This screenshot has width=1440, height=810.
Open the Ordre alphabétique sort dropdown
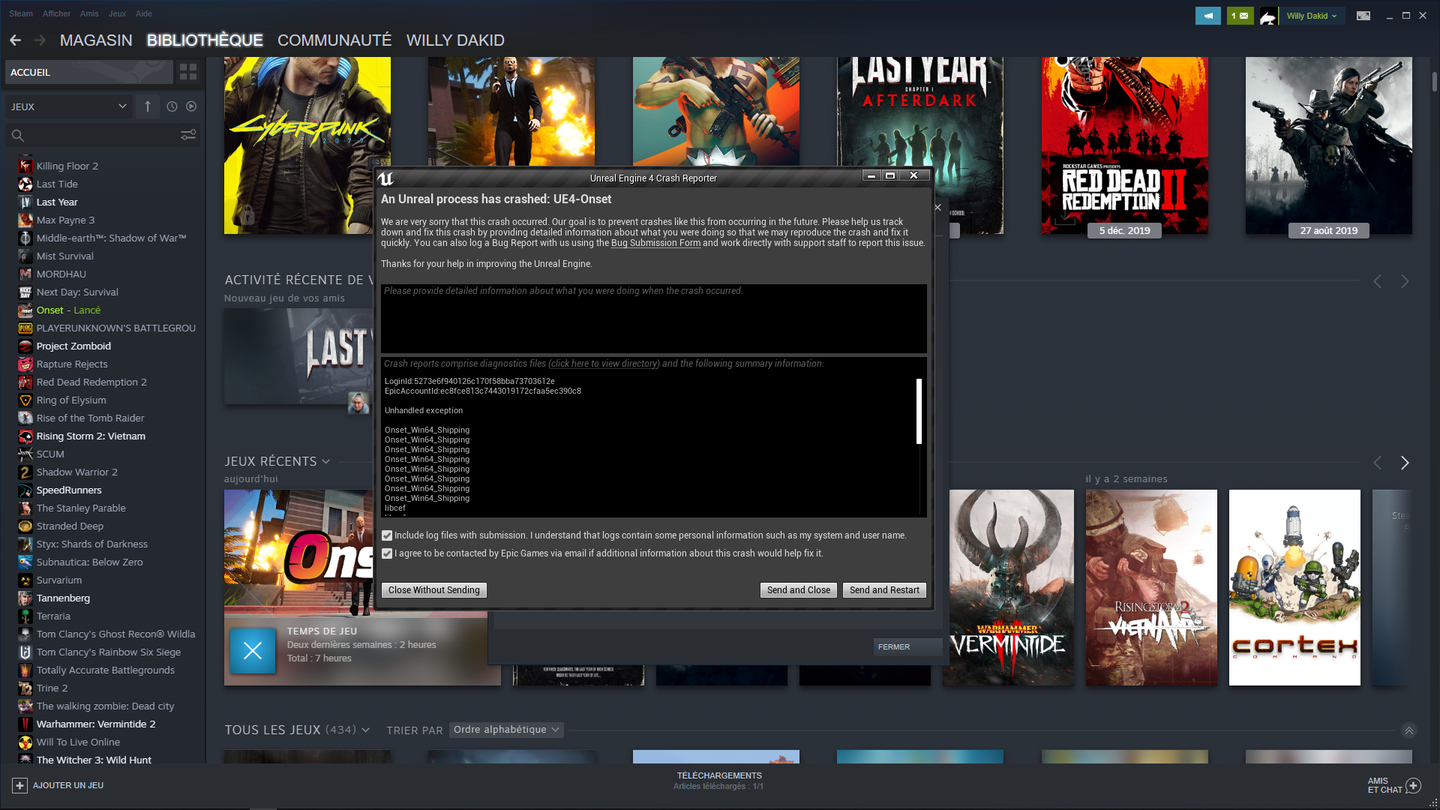coord(506,730)
